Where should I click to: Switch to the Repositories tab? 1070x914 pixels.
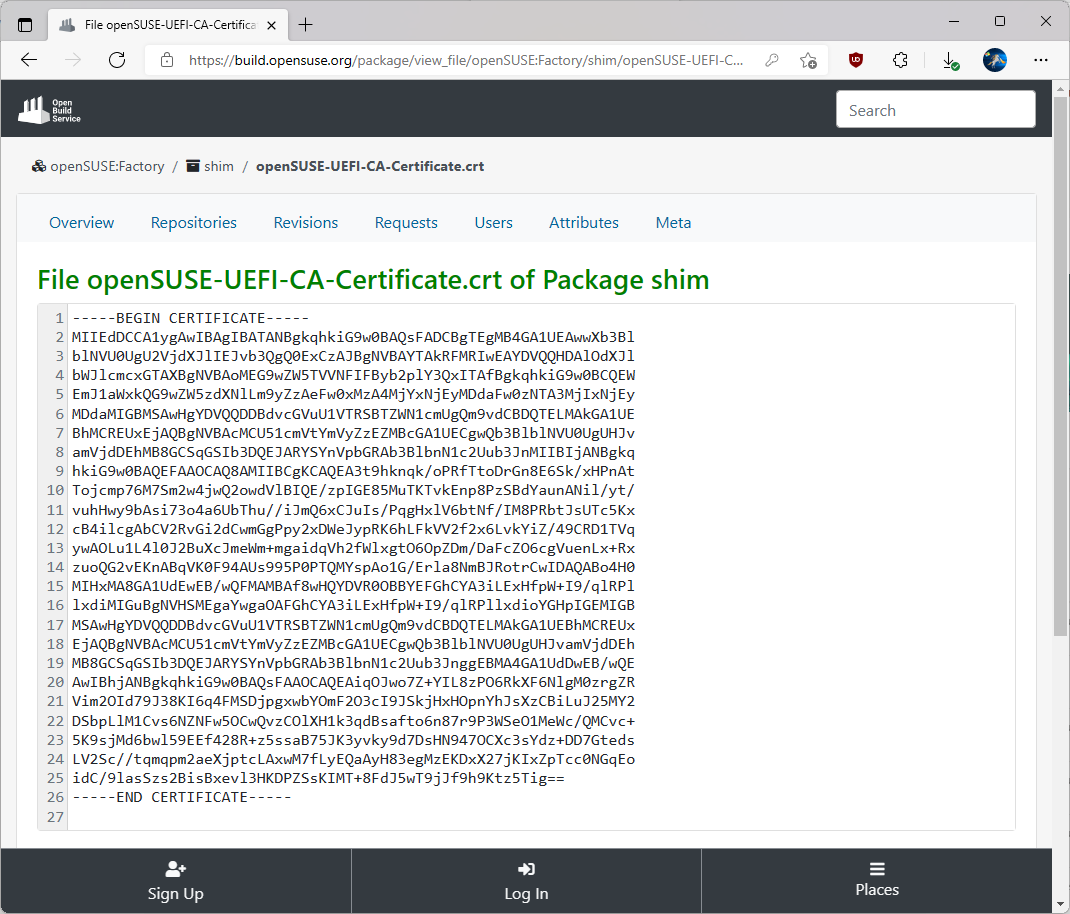click(194, 223)
